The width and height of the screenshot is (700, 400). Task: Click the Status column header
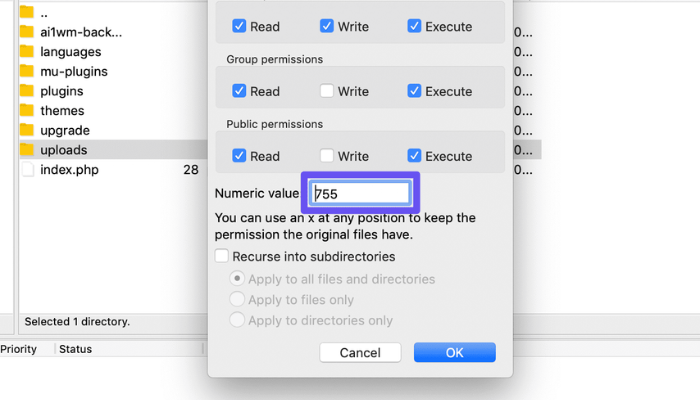click(76, 349)
